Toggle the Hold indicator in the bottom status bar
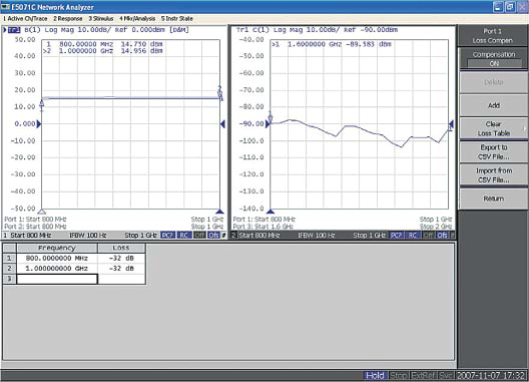Viewport: 529px width, 382px height. [375, 375]
